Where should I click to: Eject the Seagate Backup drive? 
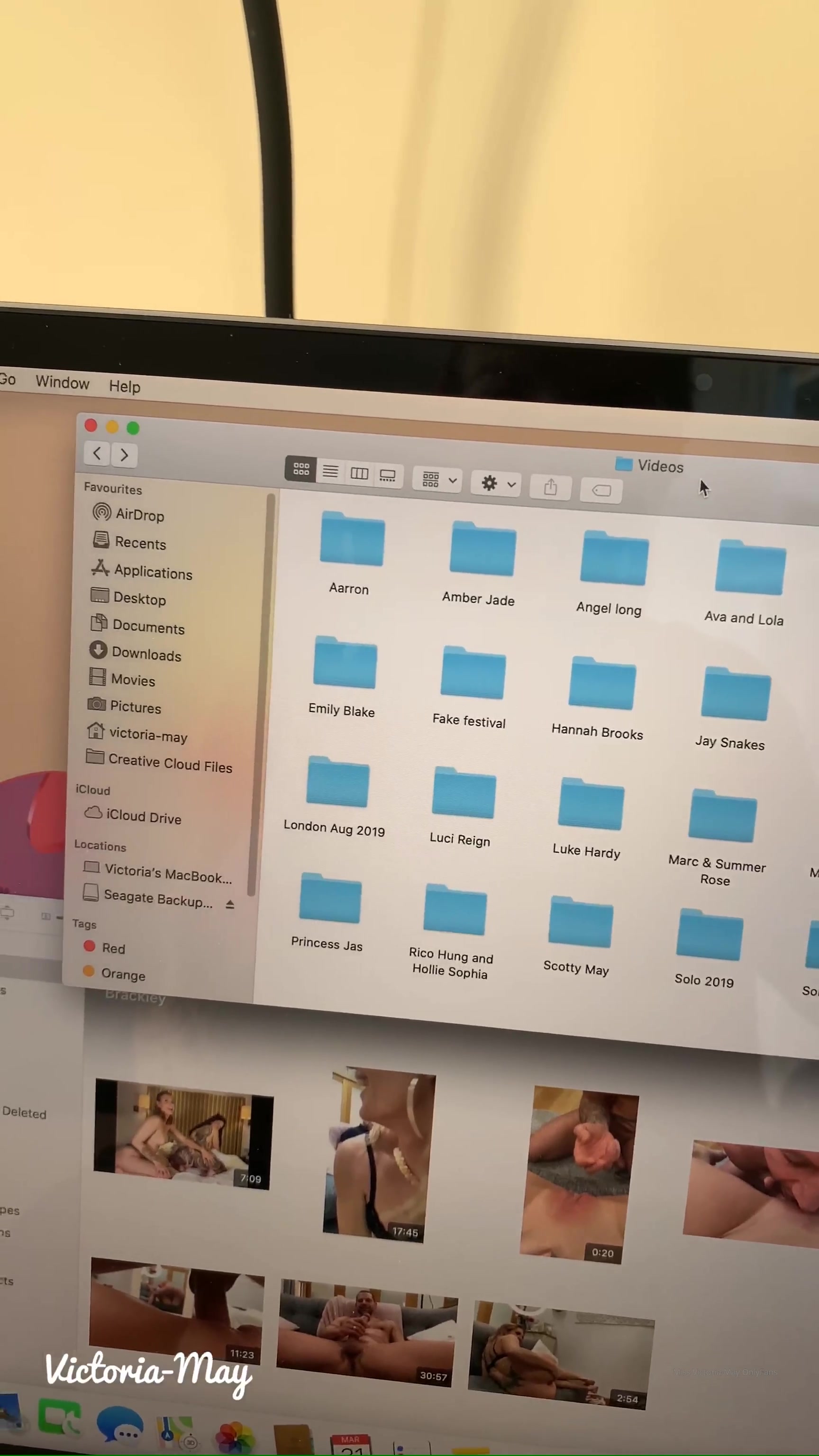(x=229, y=905)
